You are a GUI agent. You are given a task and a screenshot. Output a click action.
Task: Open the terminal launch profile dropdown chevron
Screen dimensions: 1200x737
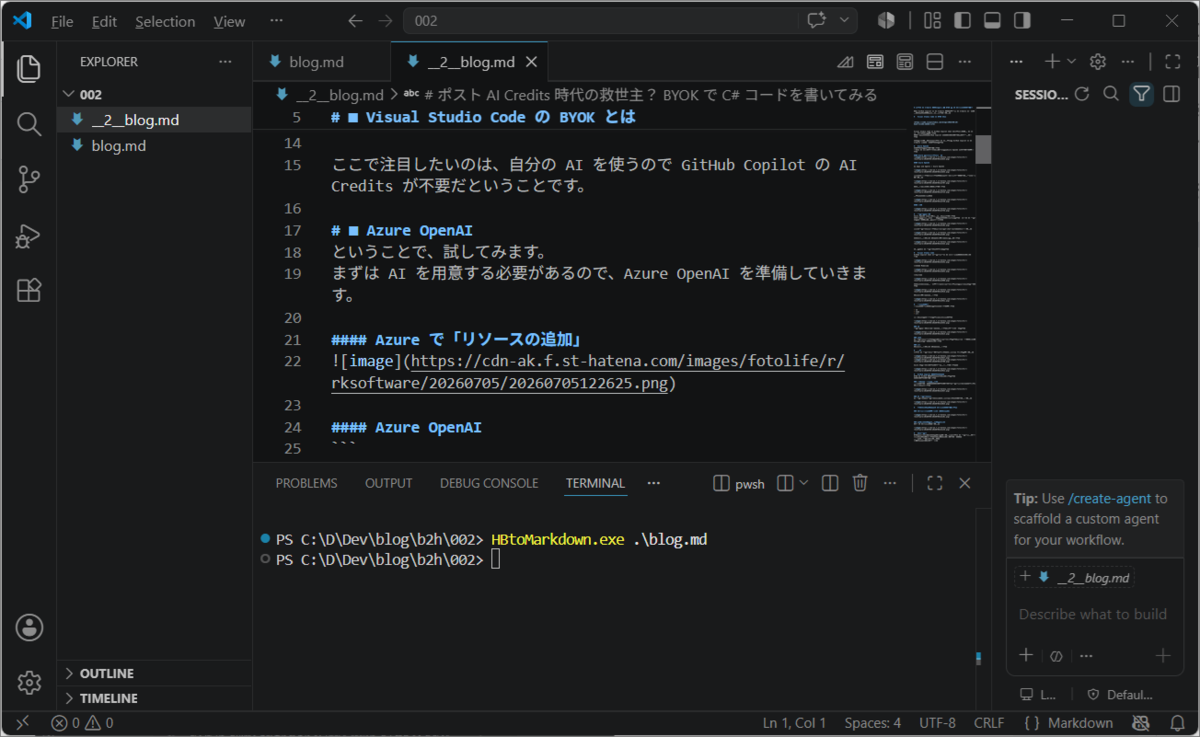pyautogui.click(x=804, y=483)
